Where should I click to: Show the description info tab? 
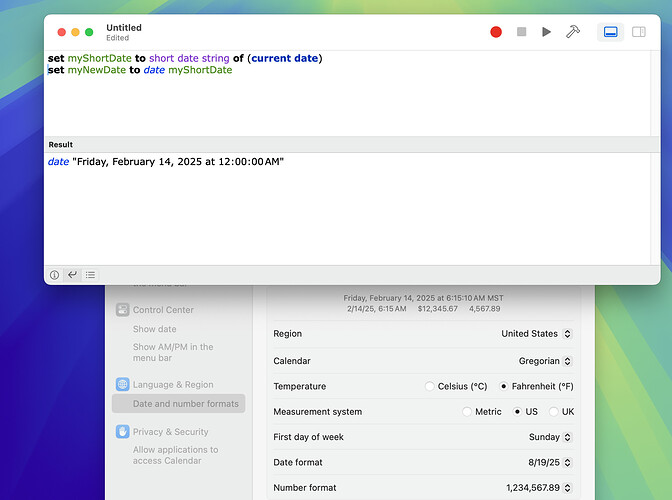click(54, 275)
